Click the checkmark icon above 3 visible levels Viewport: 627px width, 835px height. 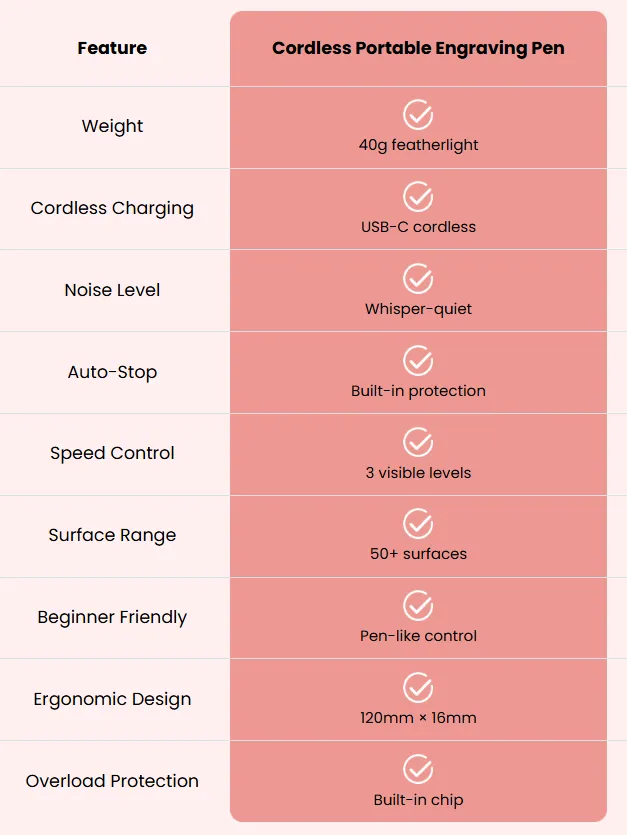pos(418,442)
